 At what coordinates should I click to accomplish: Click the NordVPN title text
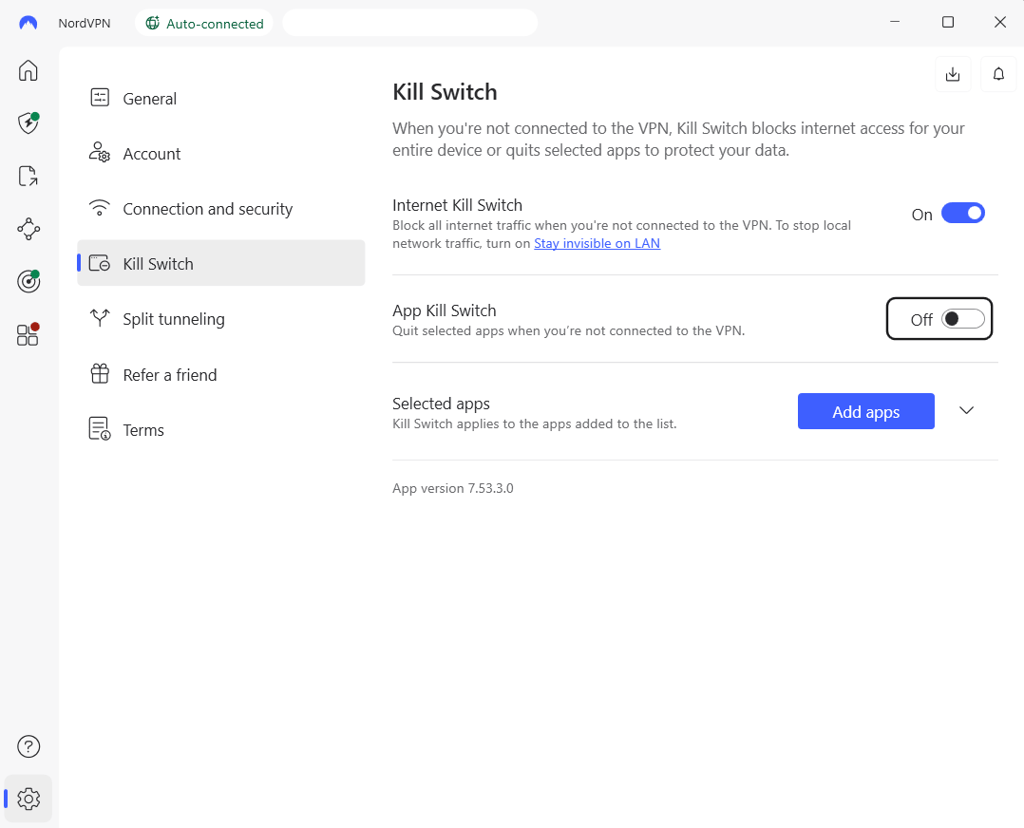(x=84, y=23)
